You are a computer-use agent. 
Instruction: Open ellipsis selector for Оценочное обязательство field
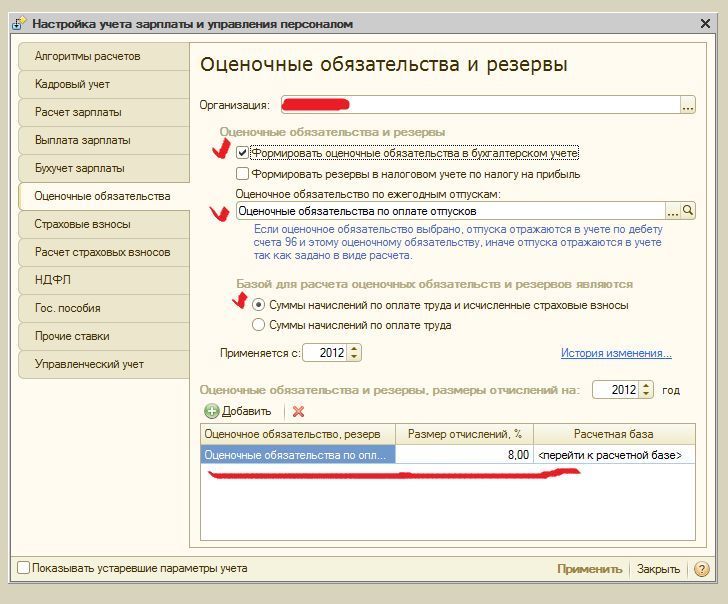[x=673, y=211]
